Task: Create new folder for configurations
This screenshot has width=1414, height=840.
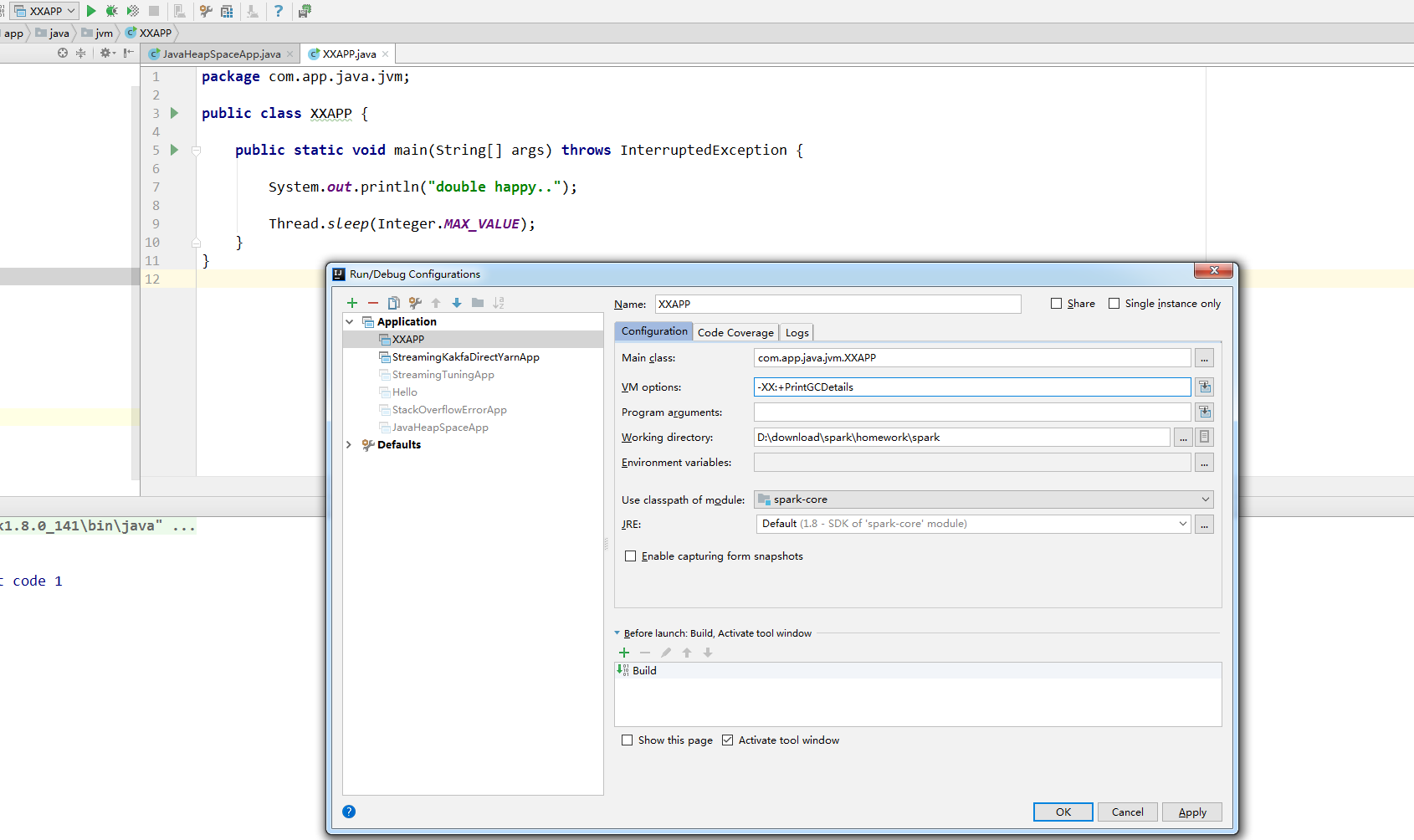Action: (x=478, y=303)
